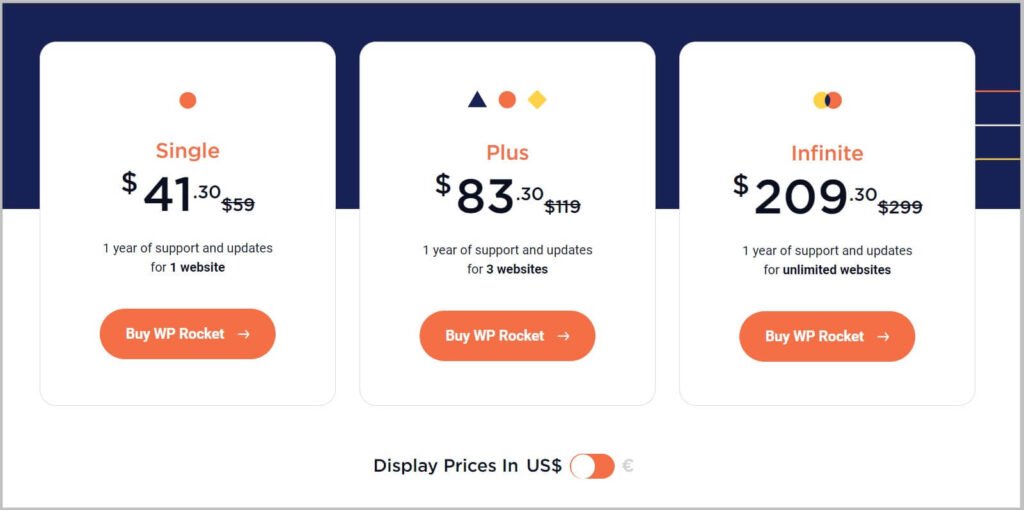This screenshot has height=510, width=1024.
Task: Click the "unlimited websites" description text
Action: tap(837, 270)
